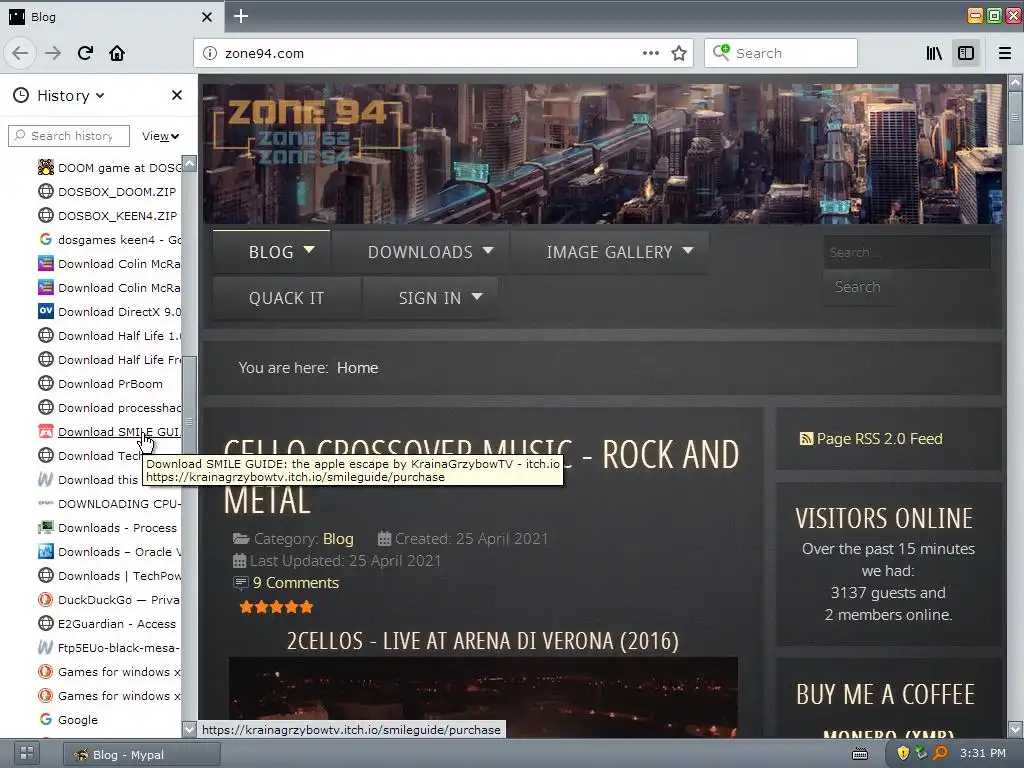Open DuckDuckGo — Priva history entry
The image size is (1024, 768).
coord(110,600)
